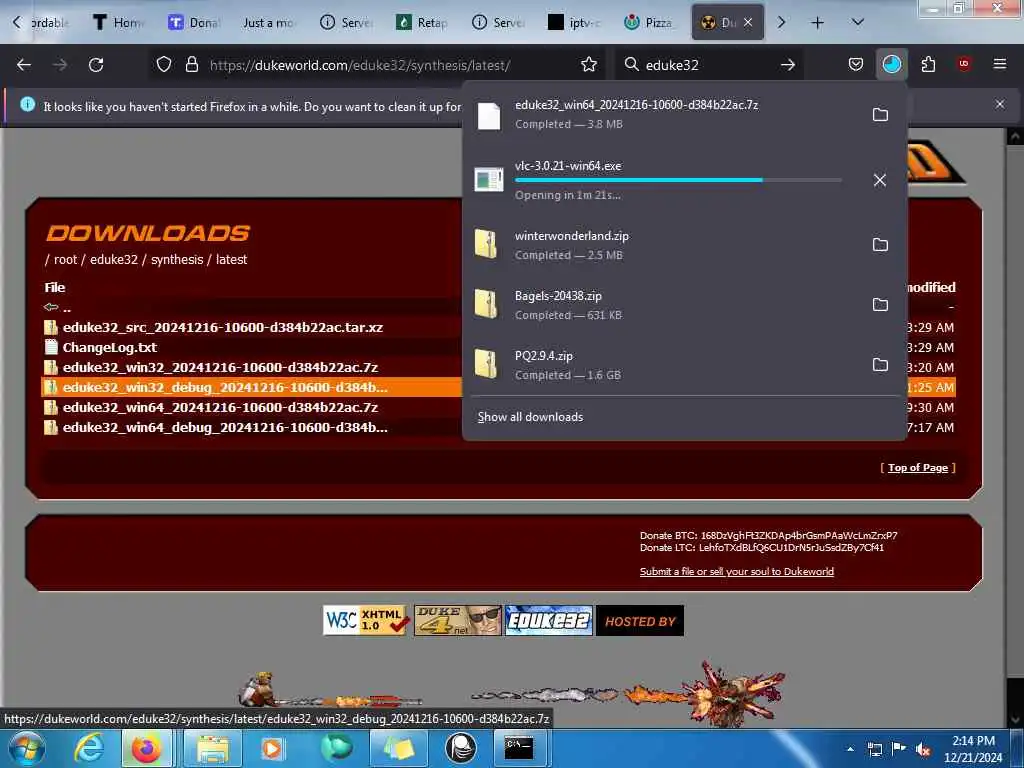Viewport: 1024px width, 768px height.
Task: Close the active Duke tab
Action: pos(748,23)
